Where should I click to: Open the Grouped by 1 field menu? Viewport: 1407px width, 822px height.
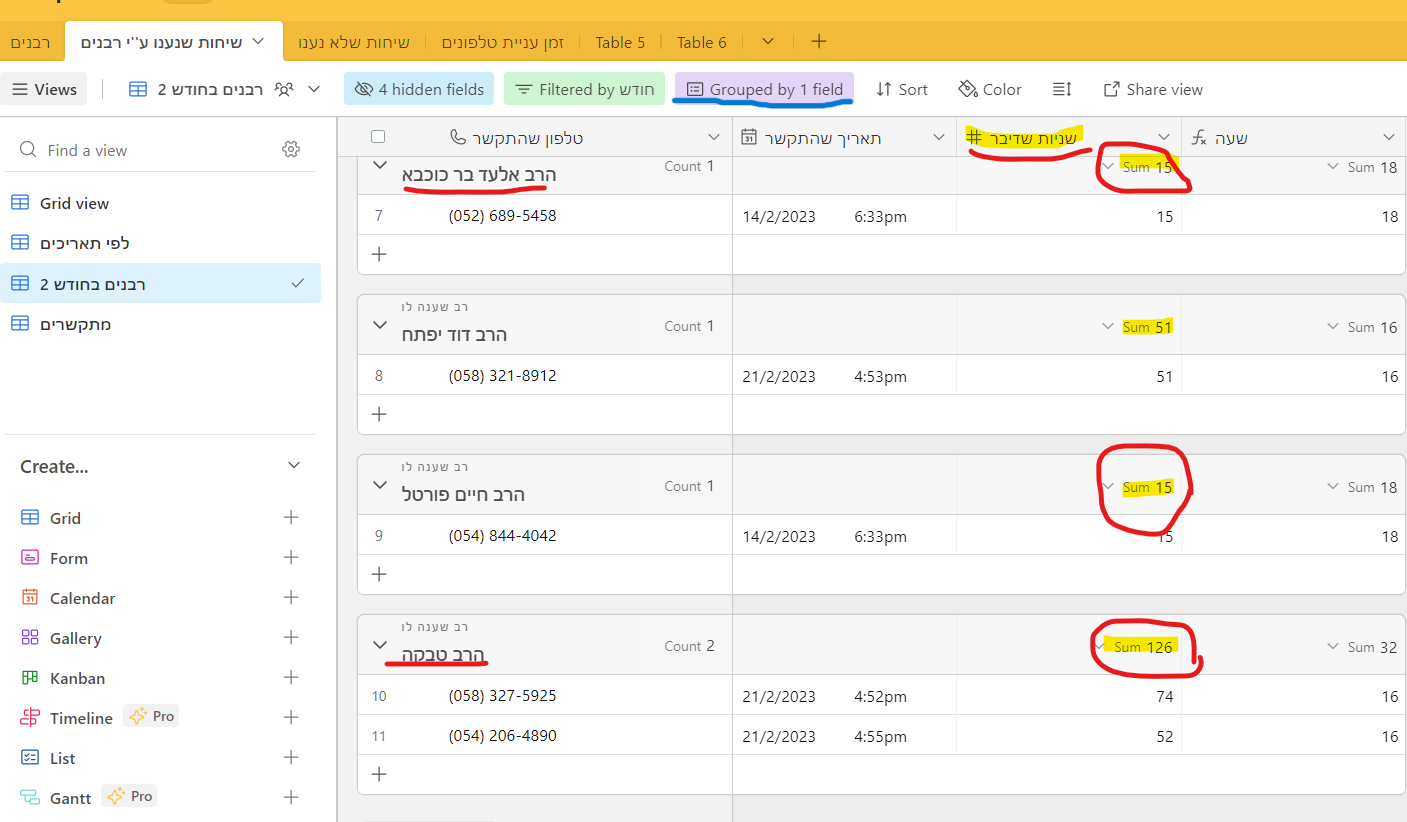[765, 89]
